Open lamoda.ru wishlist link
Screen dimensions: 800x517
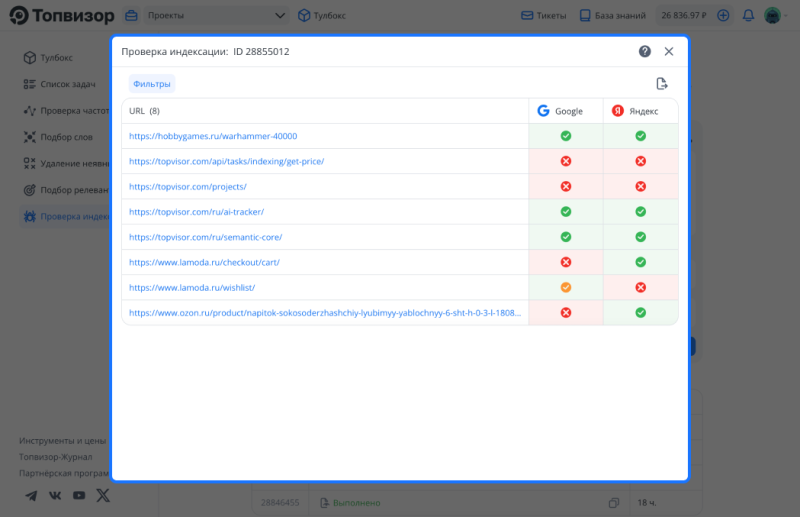coord(192,288)
